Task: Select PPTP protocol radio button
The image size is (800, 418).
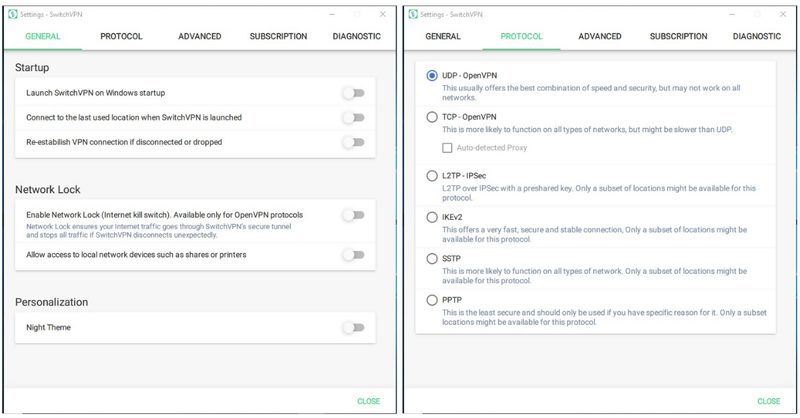Action: pos(432,300)
